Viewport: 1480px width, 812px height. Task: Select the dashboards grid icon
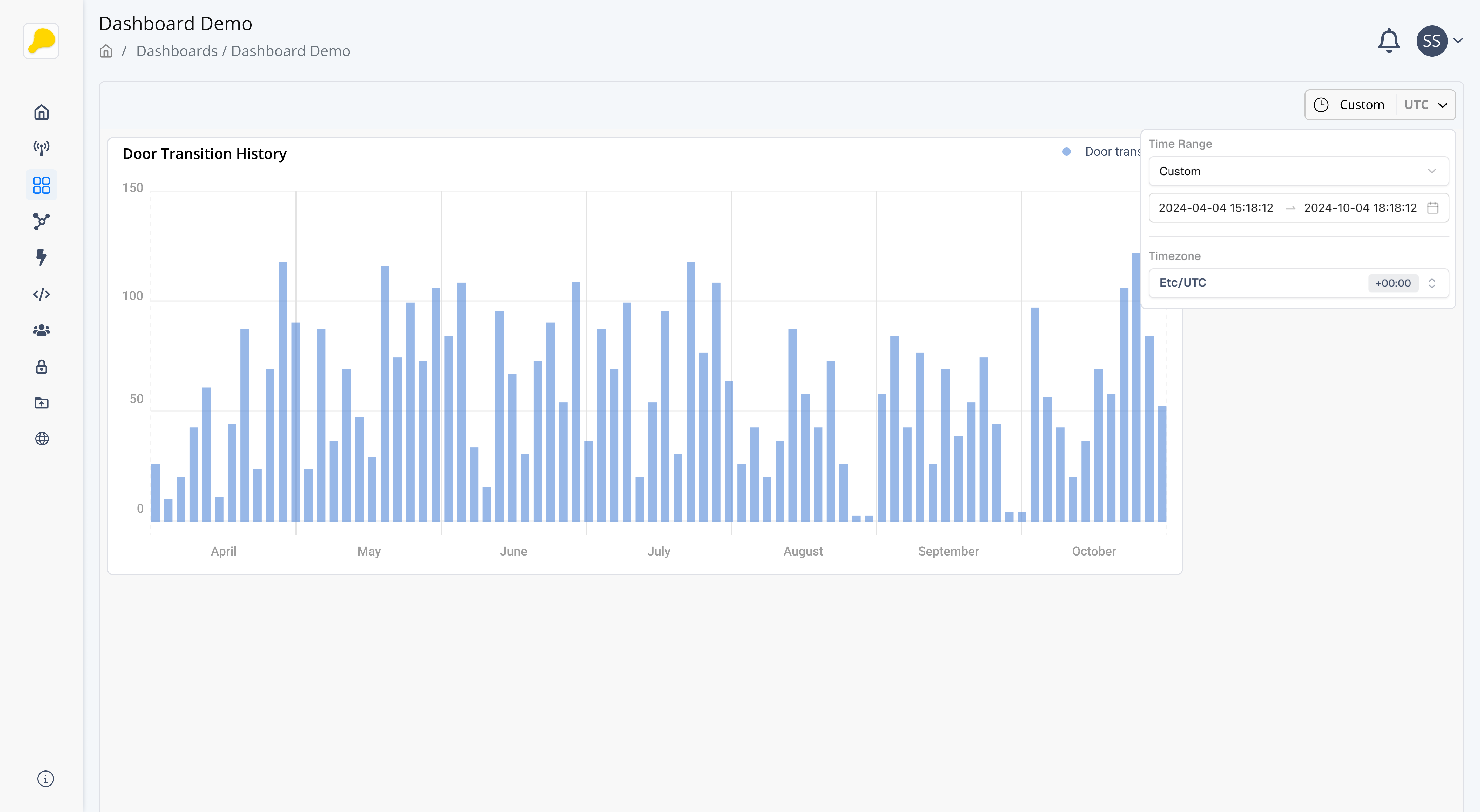pyautogui.click(x=41, y=185)
